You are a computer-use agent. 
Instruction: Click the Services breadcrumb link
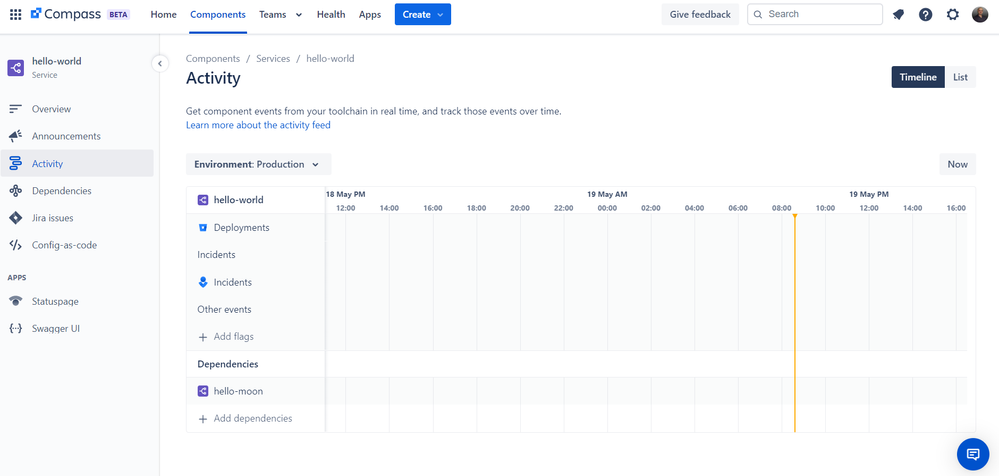(273, 59)
